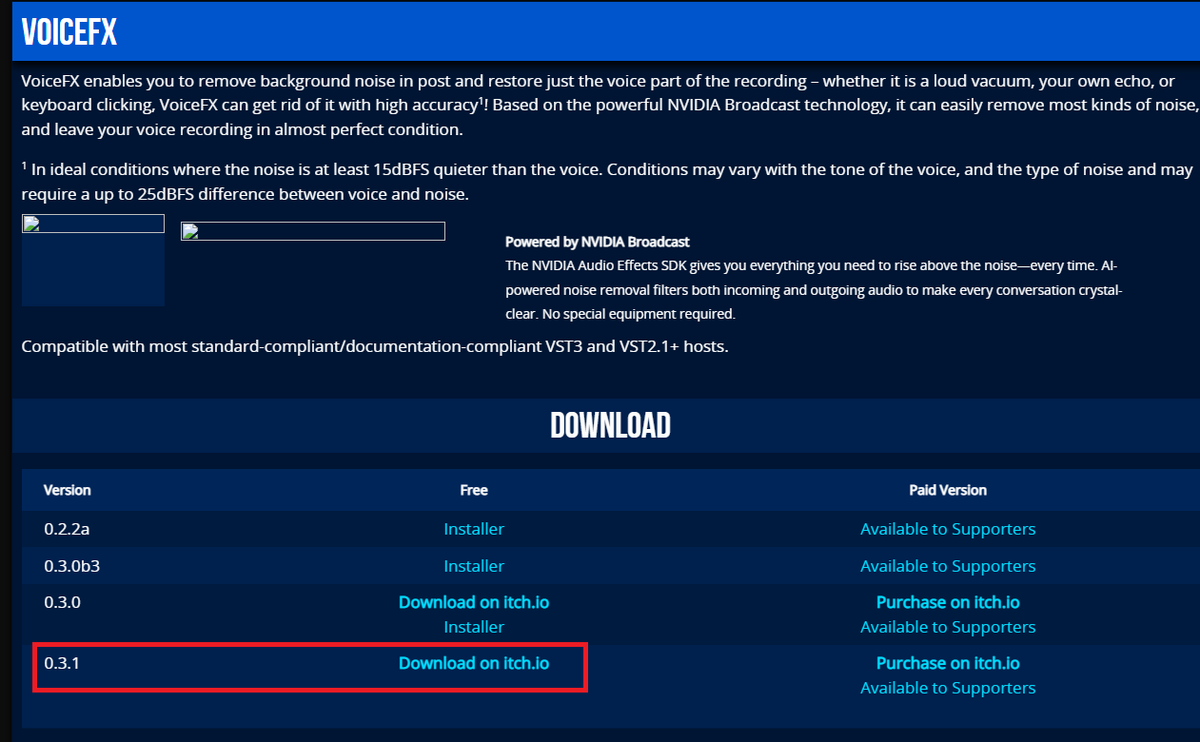Open the 0.2.2a free Installer link

point(474,529)
